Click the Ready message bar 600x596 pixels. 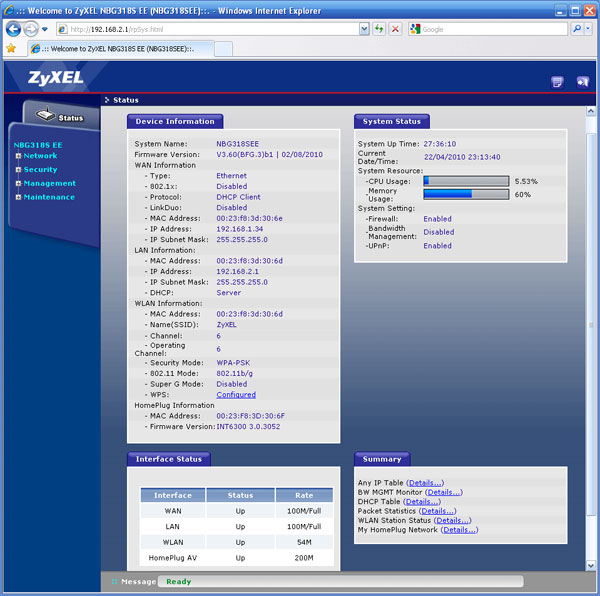coord(341,581)
